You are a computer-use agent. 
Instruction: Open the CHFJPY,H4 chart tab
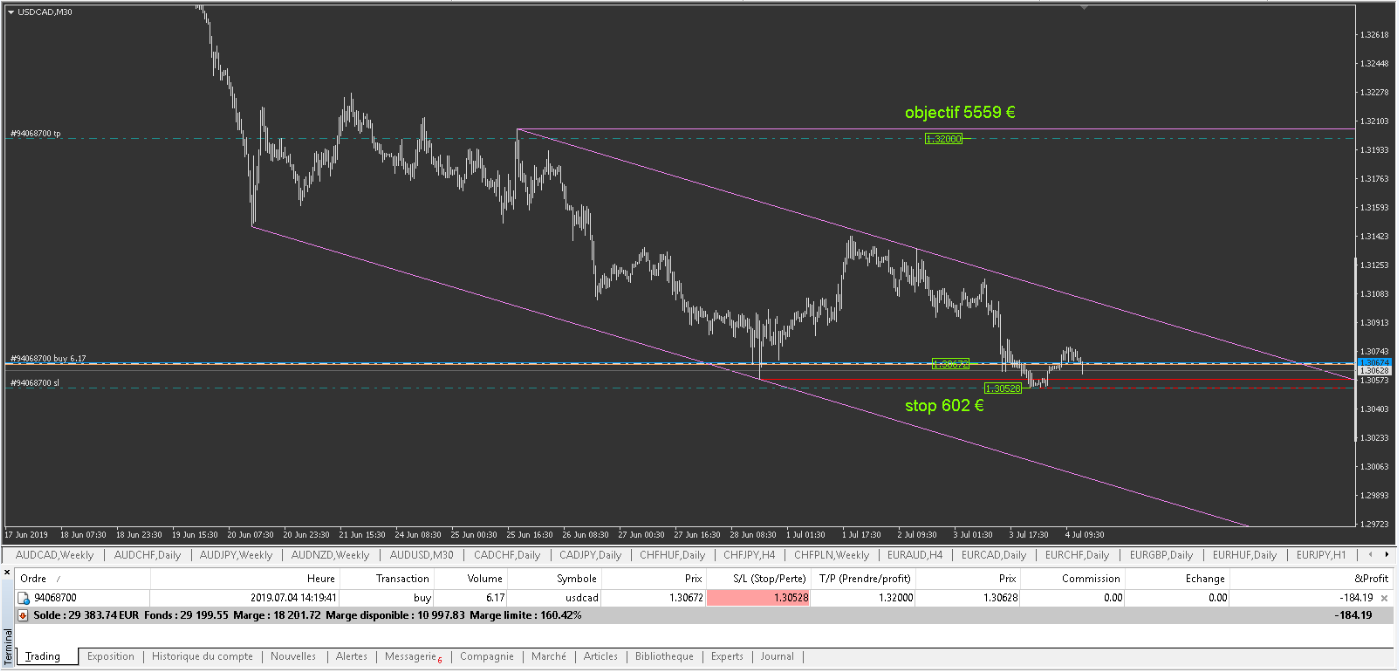point(747,554)
